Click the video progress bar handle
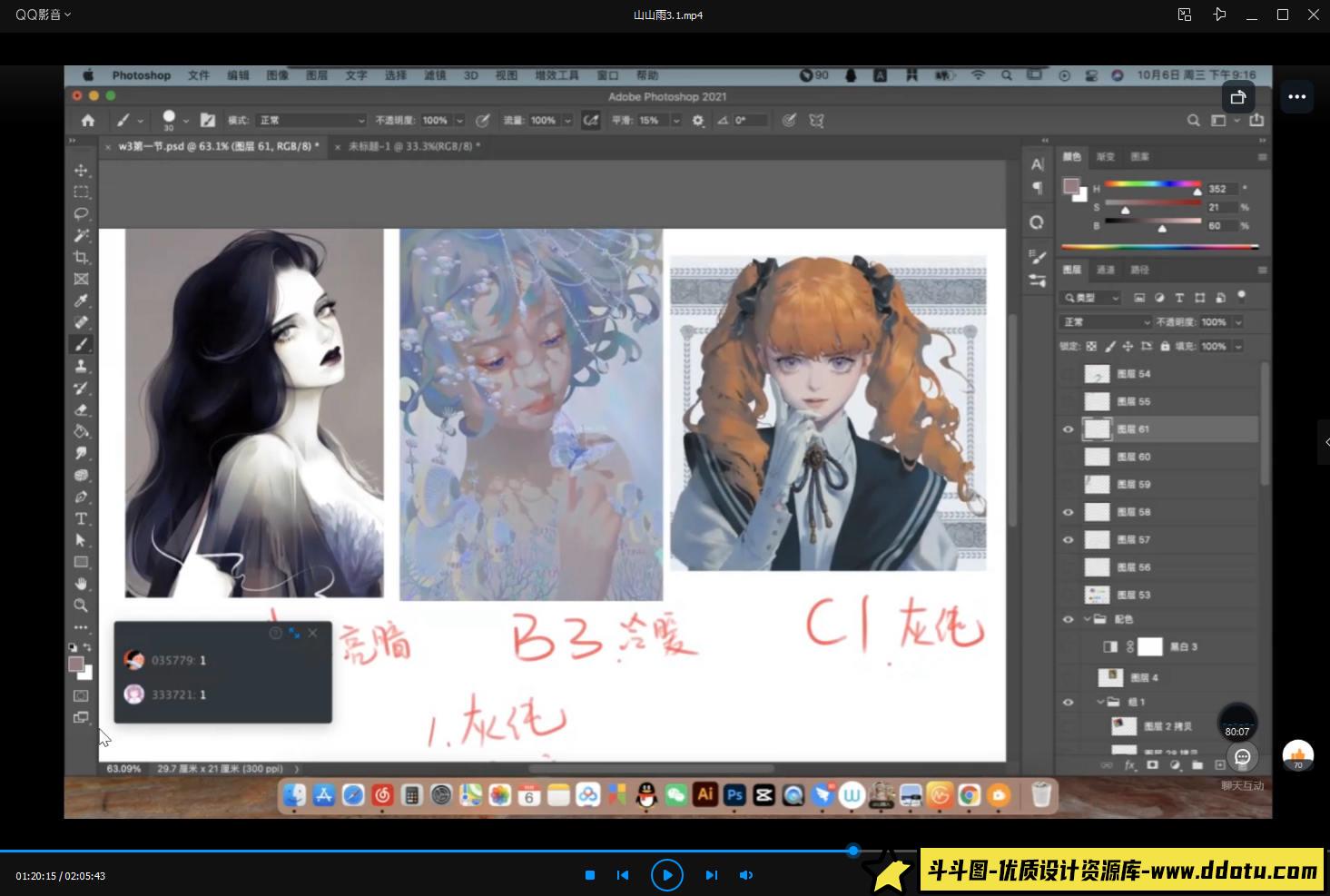The image size is (1330, 896). (x=852, y=851)
